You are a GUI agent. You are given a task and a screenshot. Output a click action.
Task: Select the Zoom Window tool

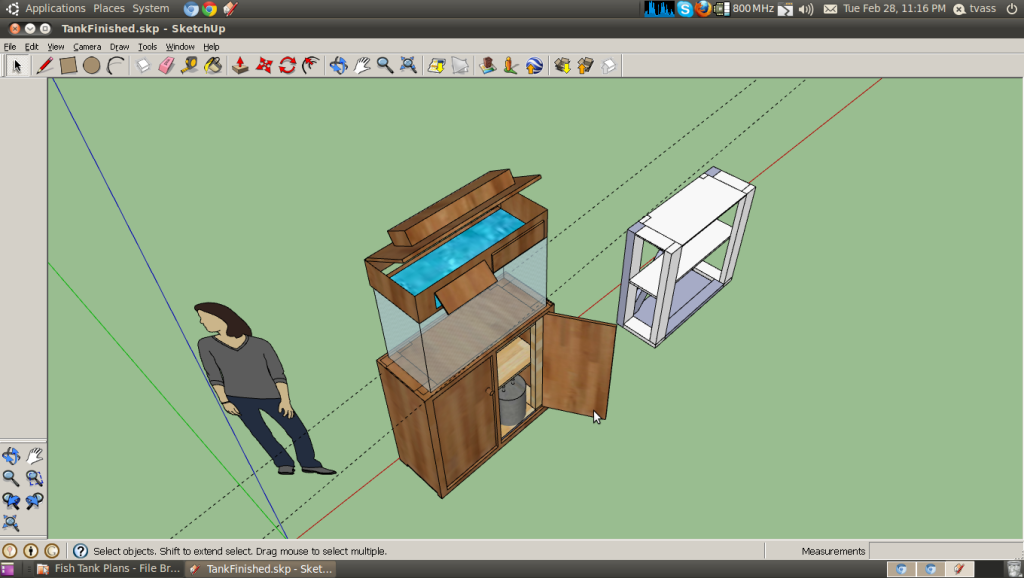click(x=35, y=478)
